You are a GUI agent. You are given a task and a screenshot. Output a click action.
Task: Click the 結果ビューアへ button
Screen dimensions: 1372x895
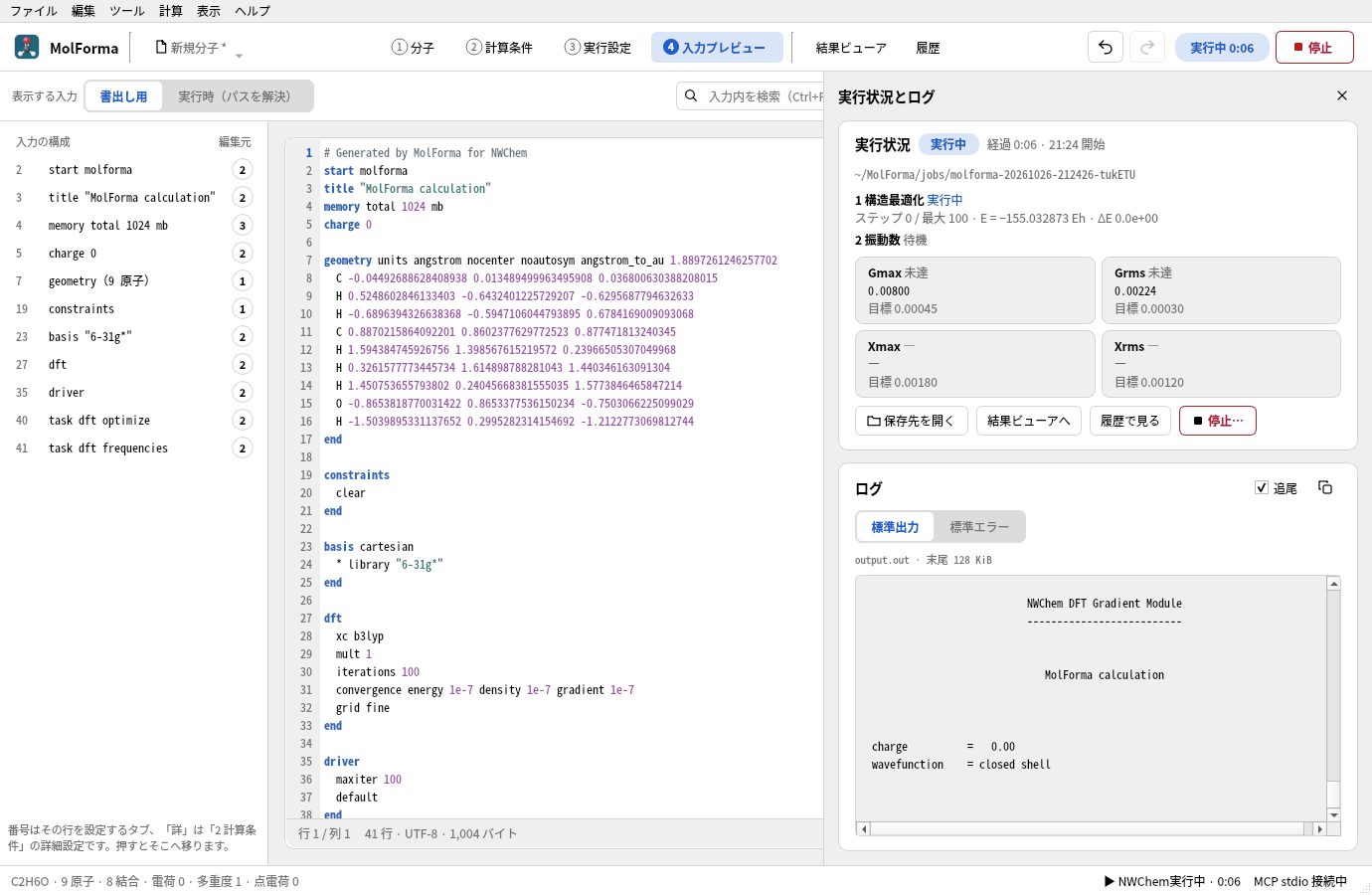(1029, 421)
